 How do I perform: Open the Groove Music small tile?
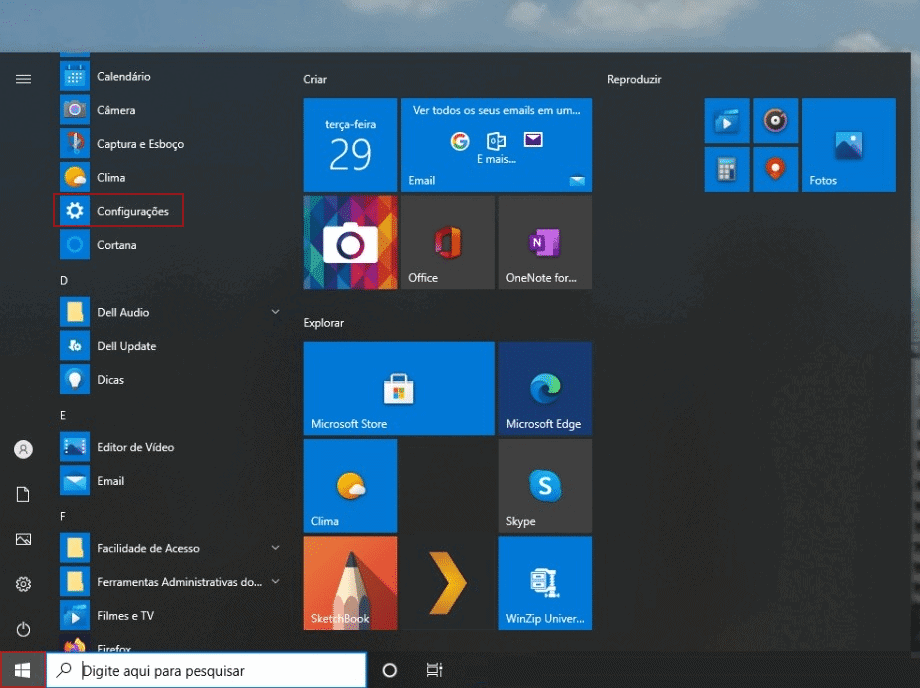[x=776, y=121]
